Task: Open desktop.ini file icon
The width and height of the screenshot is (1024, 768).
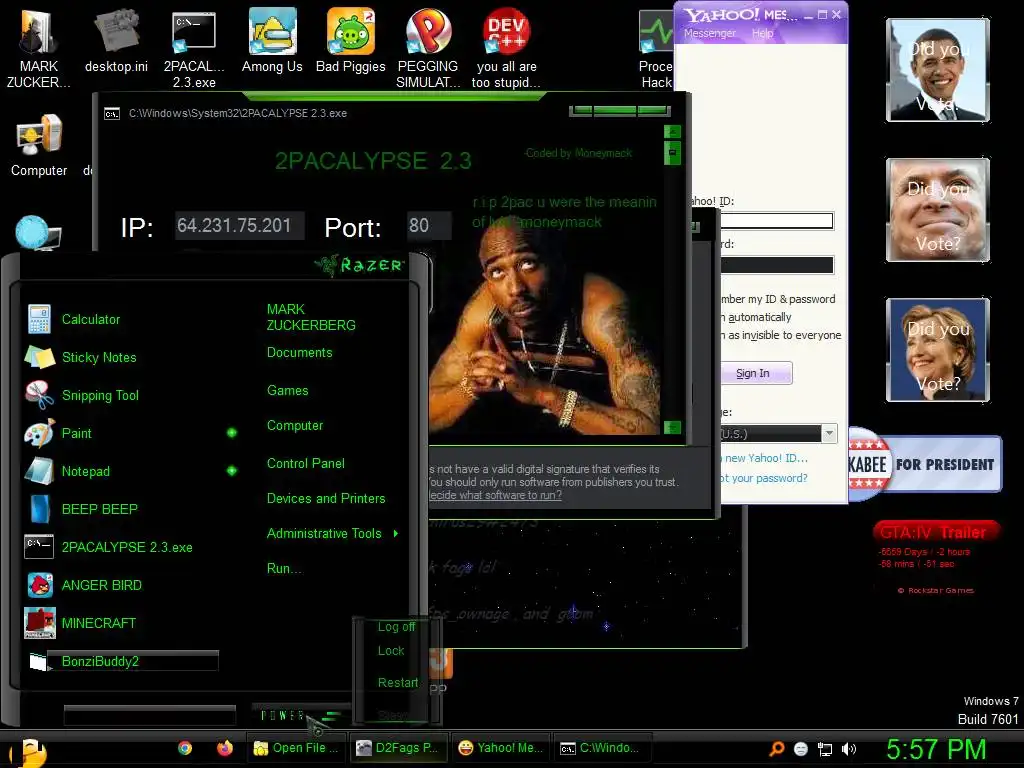Action: pyautogui.click(x=116, y=40)
